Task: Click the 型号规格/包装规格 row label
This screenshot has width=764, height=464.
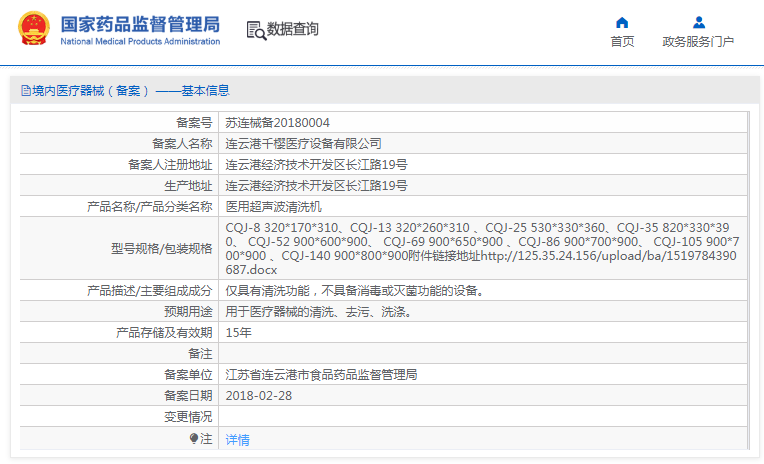Action: point(162,249)
